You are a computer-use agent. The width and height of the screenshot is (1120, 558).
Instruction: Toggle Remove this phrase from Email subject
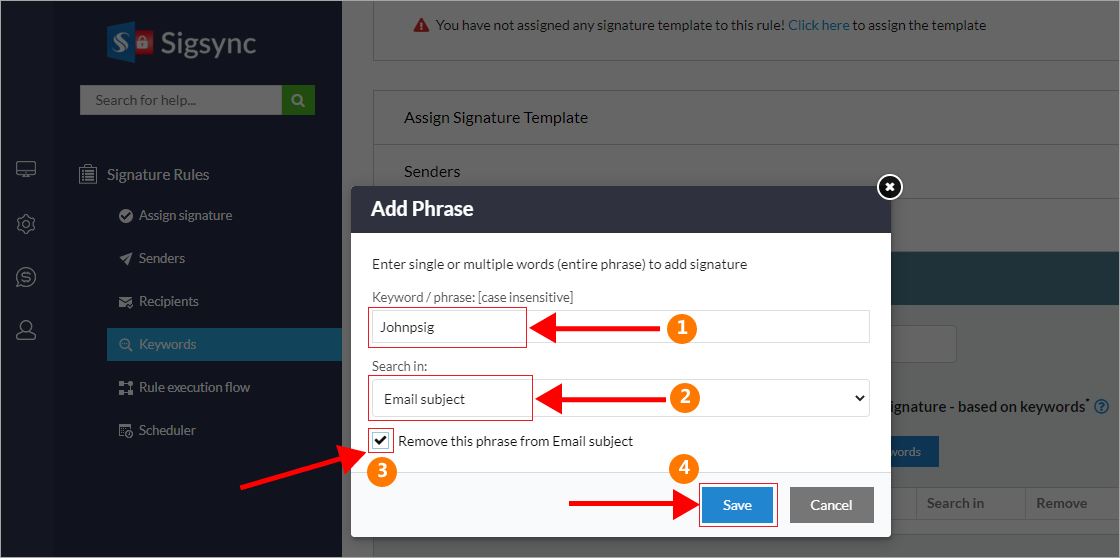(381, 440)
